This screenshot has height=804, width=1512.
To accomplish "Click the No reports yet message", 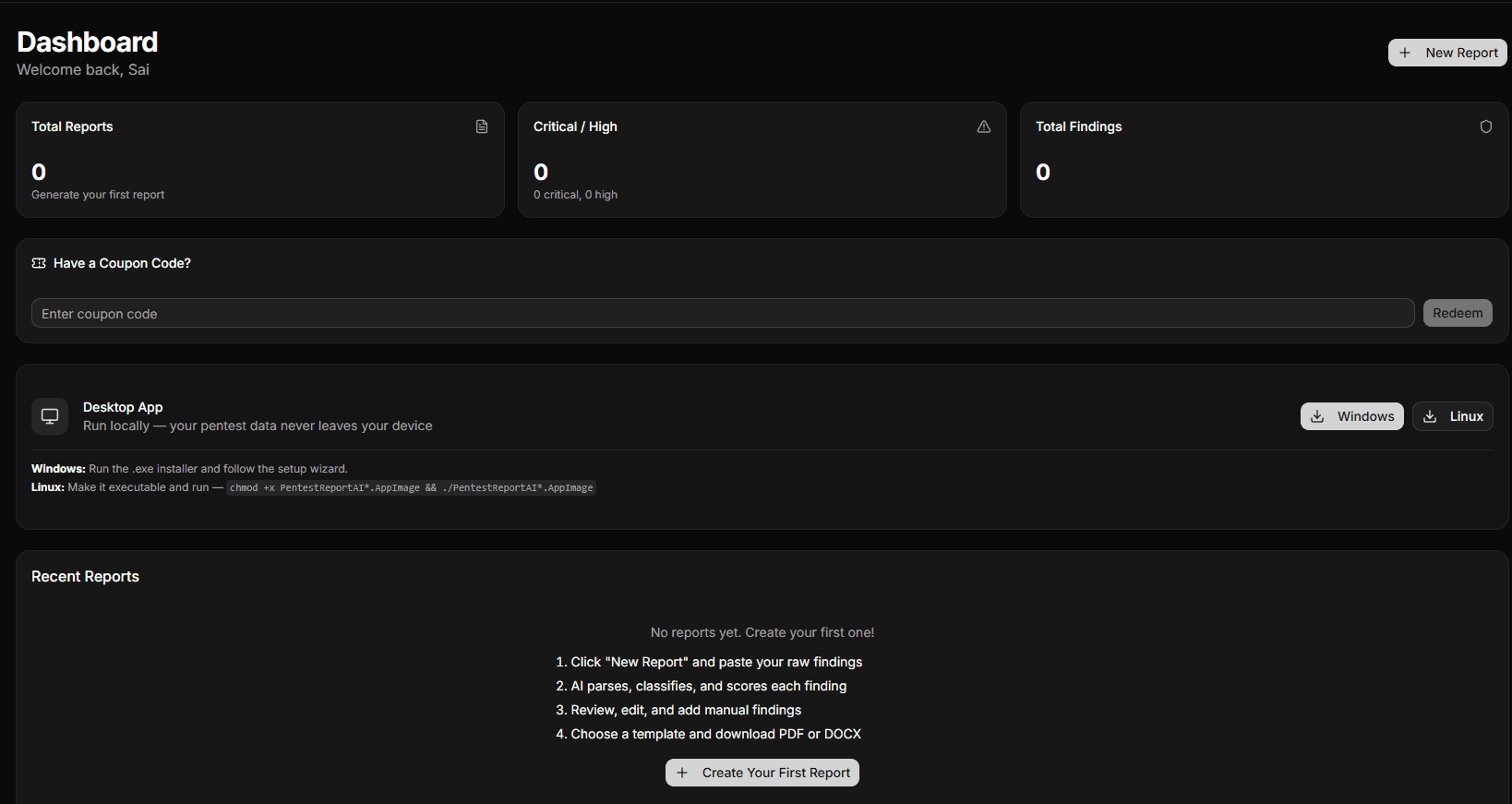I will pos(762,632).
